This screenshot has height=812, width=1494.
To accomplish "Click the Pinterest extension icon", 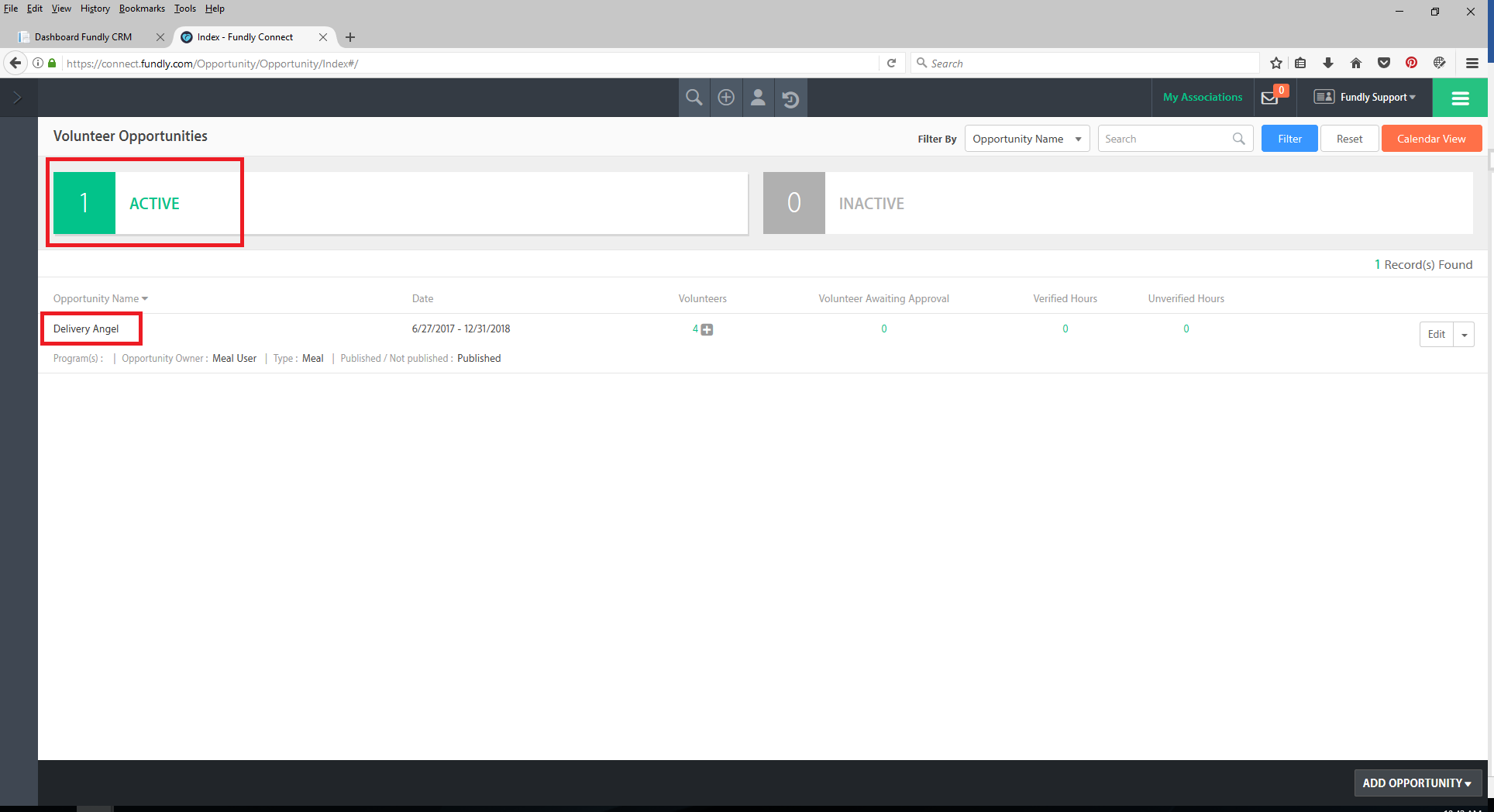I will click(x=1412, y=64).
